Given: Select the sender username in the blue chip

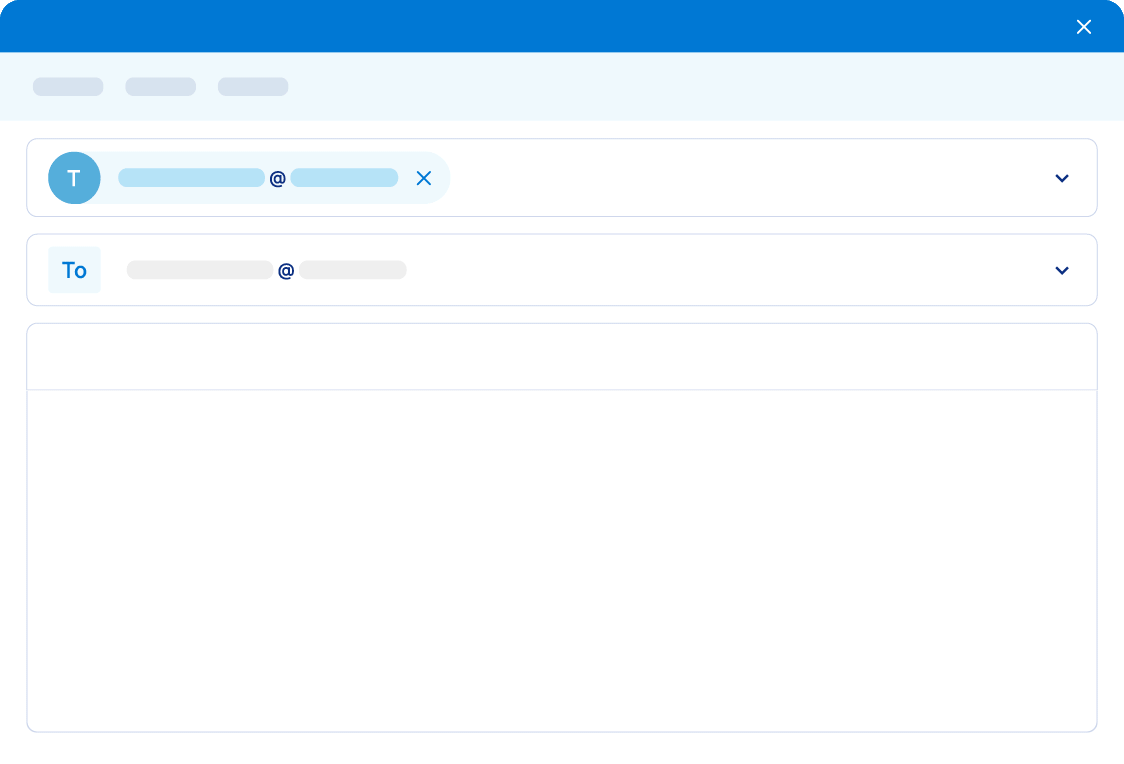Looking at the screenshot, I should pyautogui.click(x=191, y=178).
